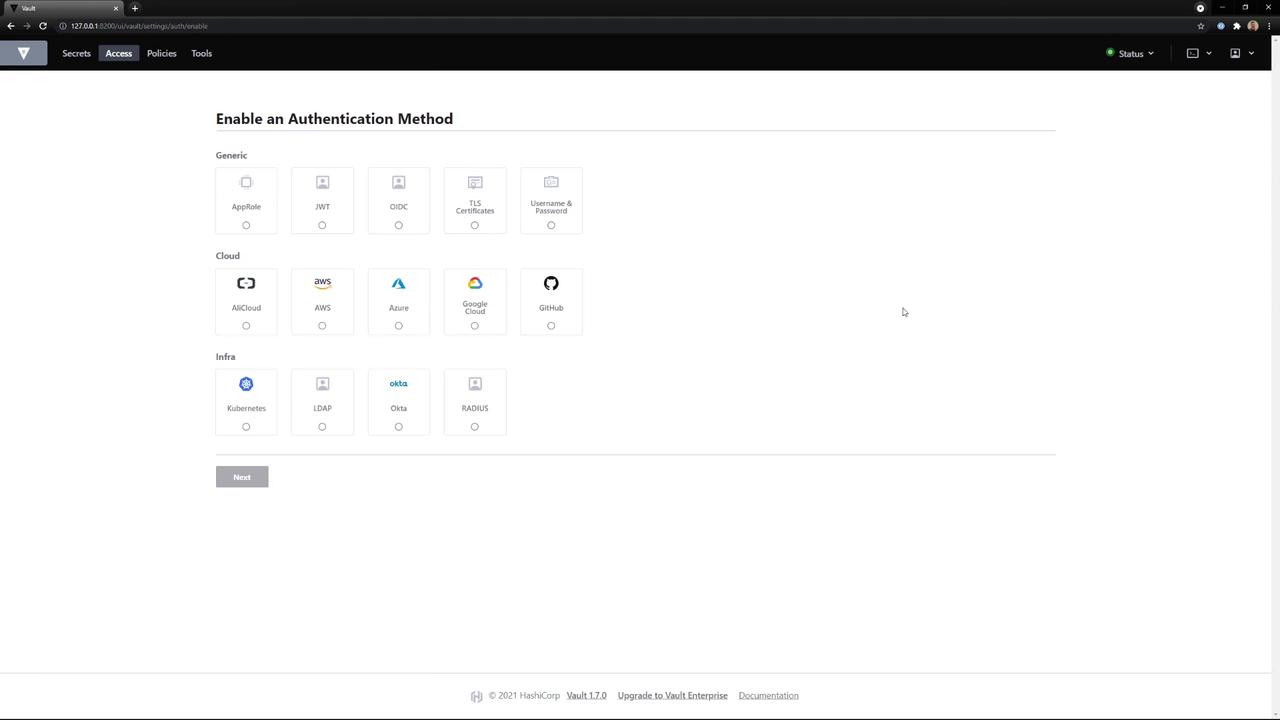Select the AliCloud icon tile
The width and height of the screenshot is (1280, 720).
point(246,301)
